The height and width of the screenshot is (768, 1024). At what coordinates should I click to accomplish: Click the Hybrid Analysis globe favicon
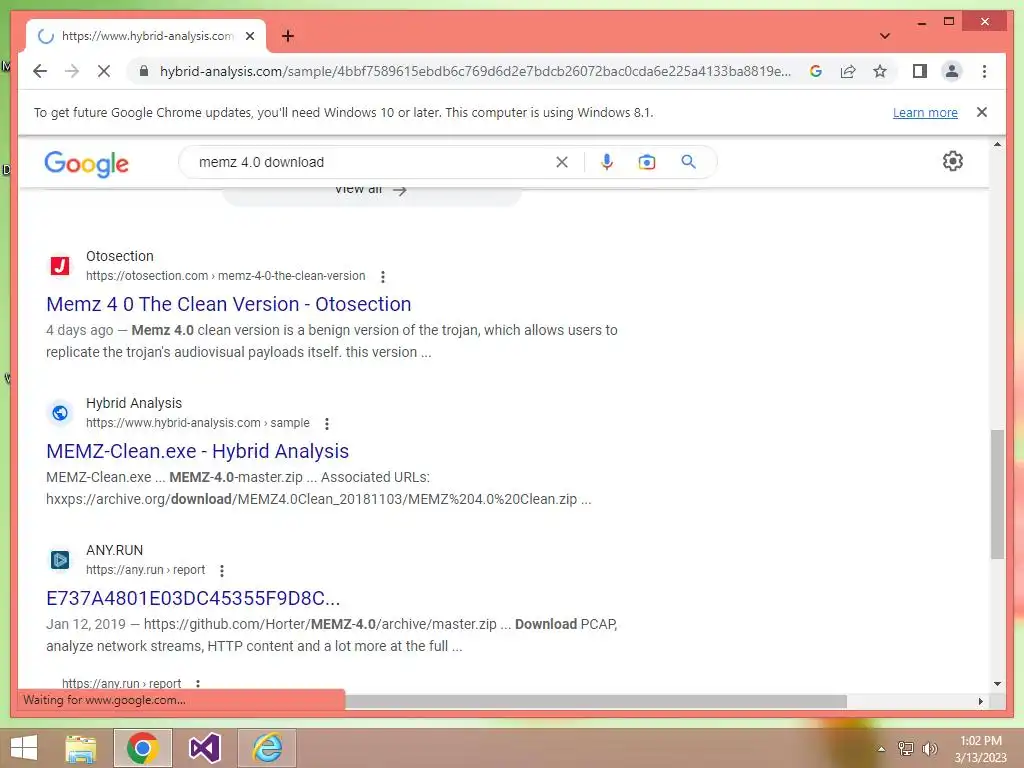[x=60, y=413]
